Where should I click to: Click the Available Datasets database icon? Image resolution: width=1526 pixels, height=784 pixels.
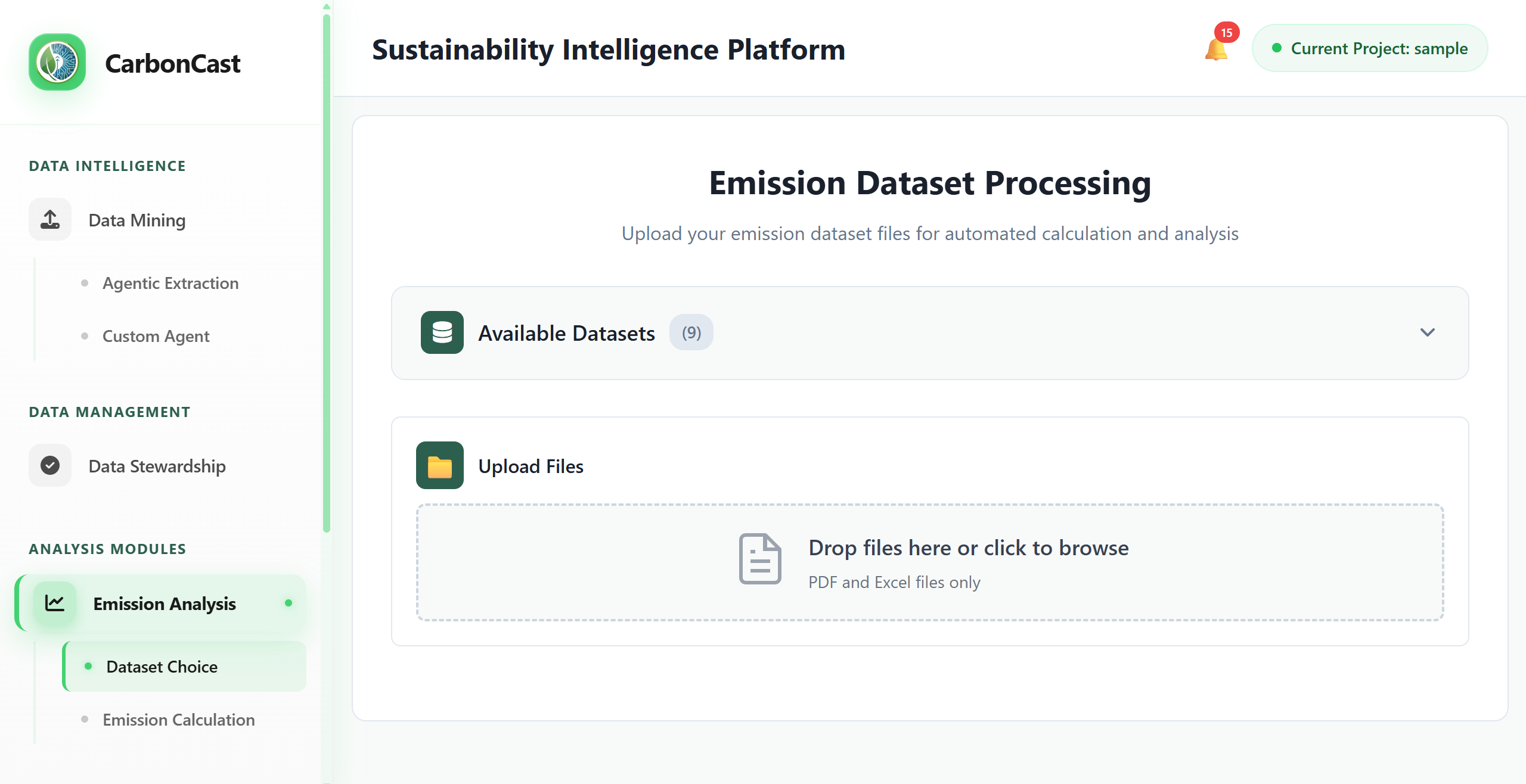(x=442, y=332)
